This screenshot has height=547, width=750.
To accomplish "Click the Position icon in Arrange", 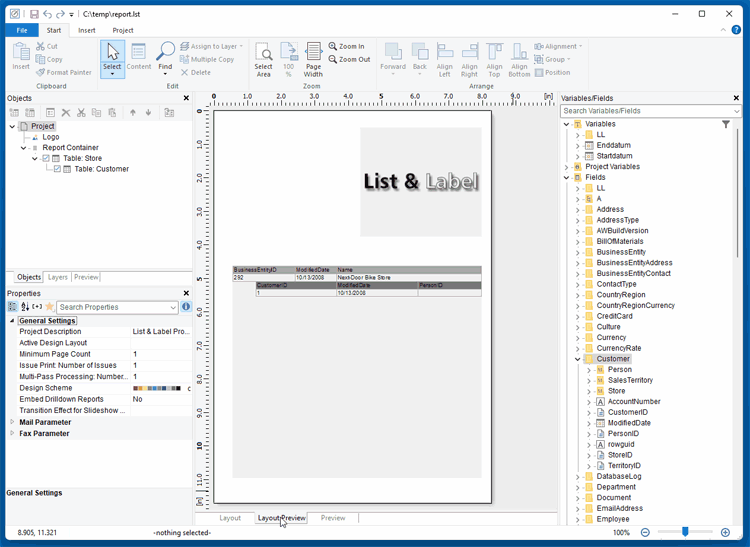I will coord(540,72).
